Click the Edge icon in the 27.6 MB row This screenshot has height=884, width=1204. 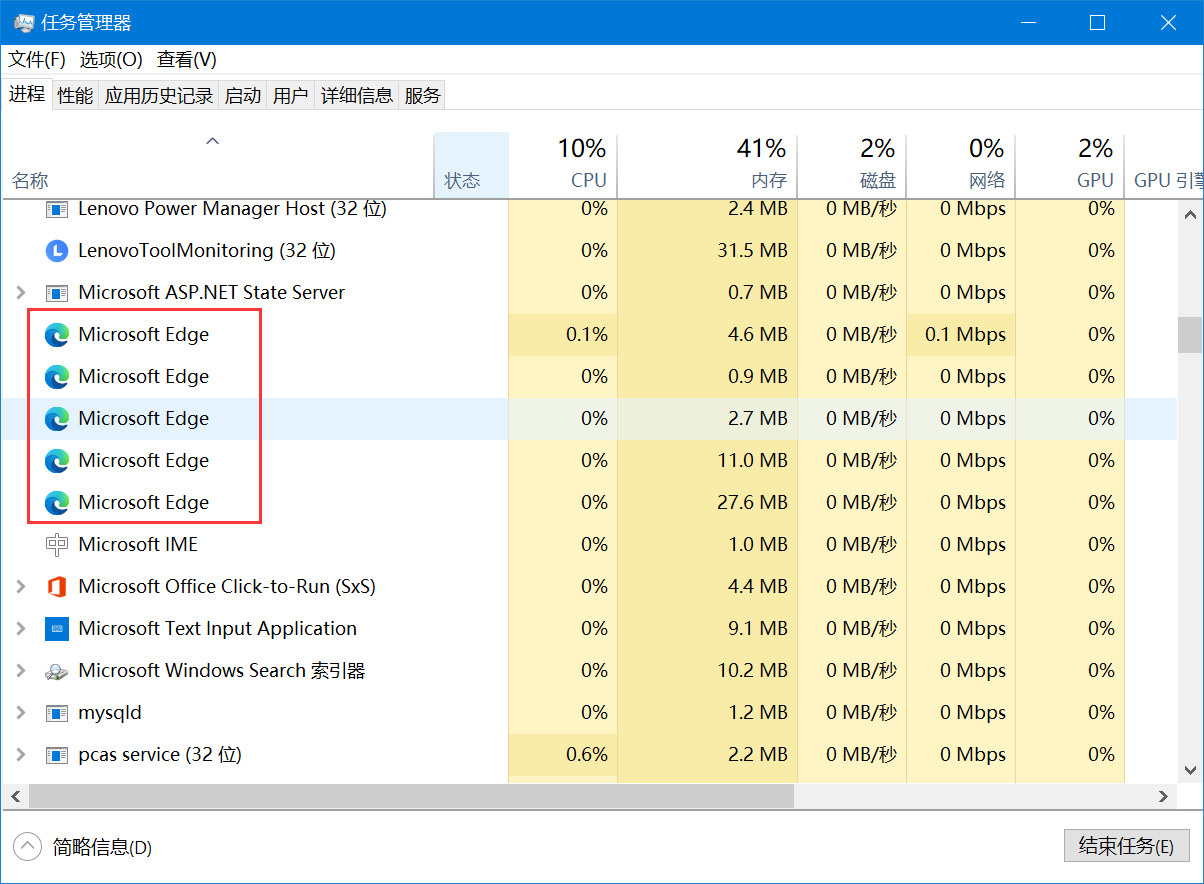57,503
